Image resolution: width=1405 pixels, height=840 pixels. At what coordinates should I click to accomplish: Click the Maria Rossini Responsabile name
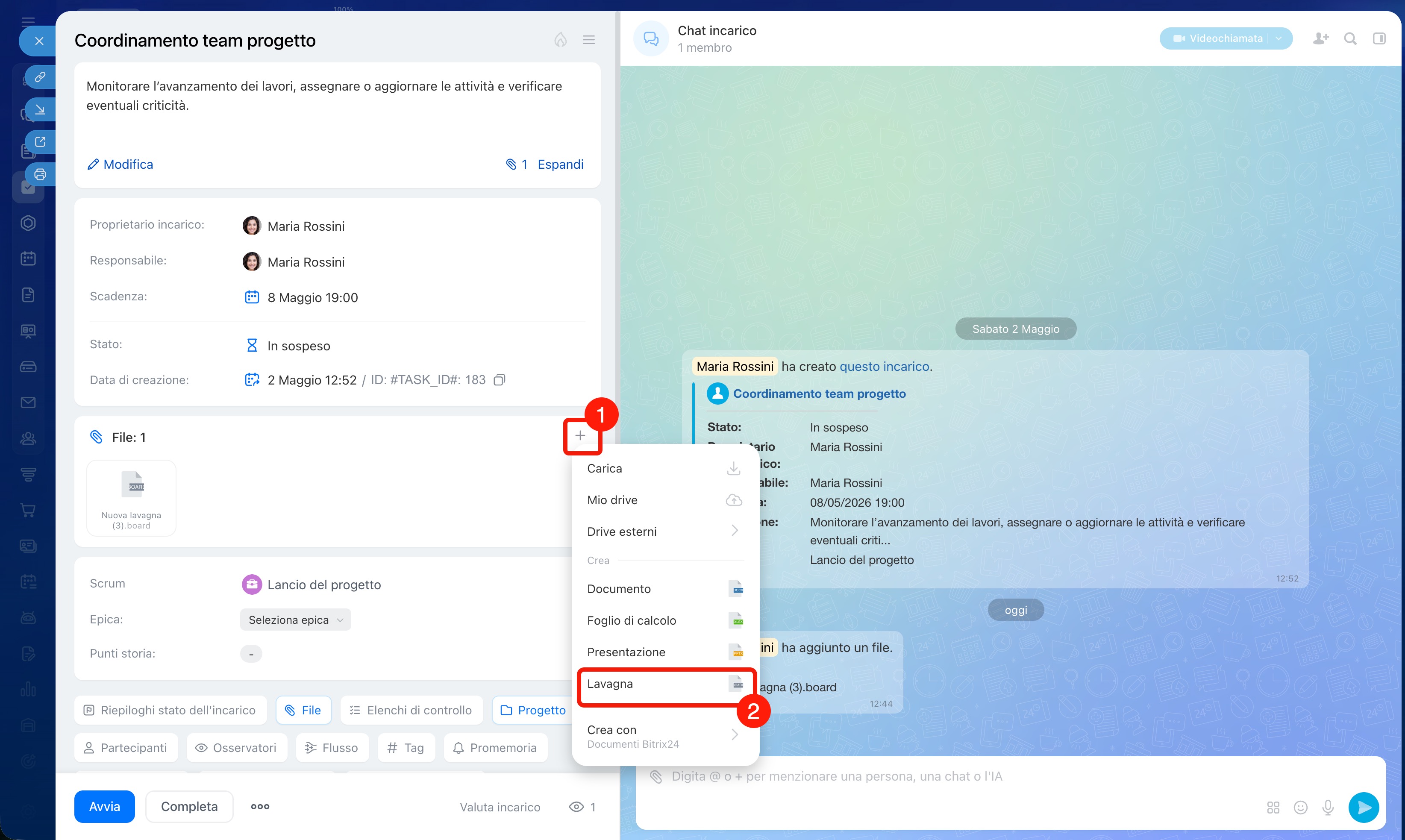tap(306, 262)
